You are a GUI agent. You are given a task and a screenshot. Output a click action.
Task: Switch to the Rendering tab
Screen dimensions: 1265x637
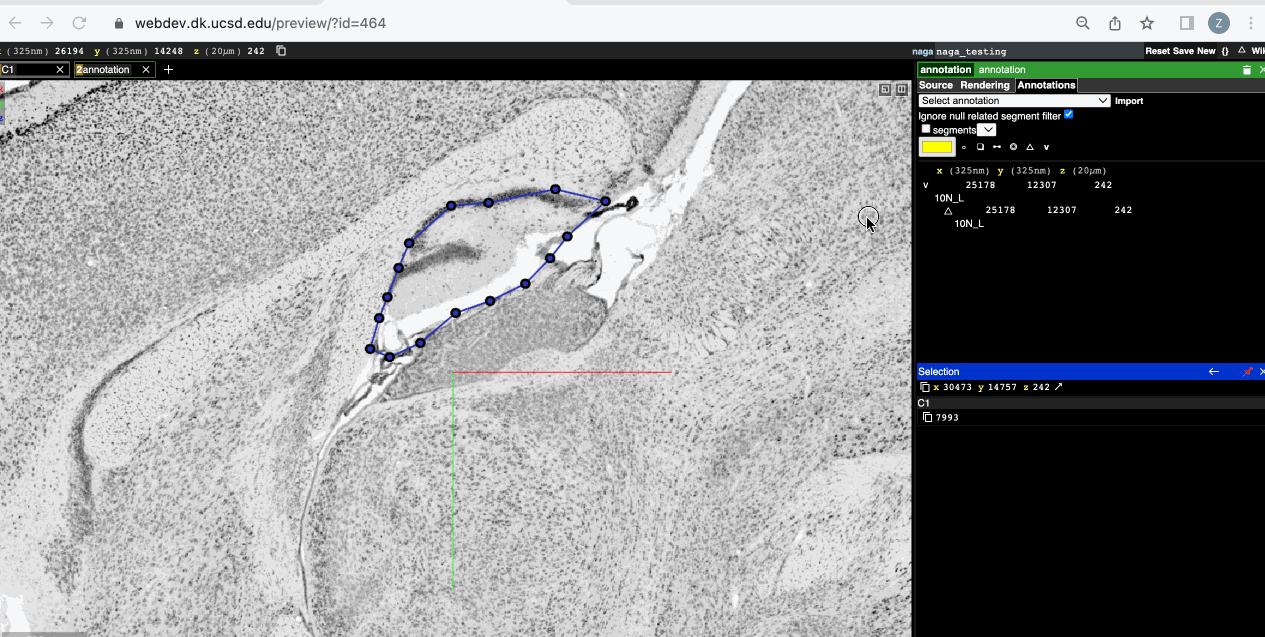pos(985,85)
